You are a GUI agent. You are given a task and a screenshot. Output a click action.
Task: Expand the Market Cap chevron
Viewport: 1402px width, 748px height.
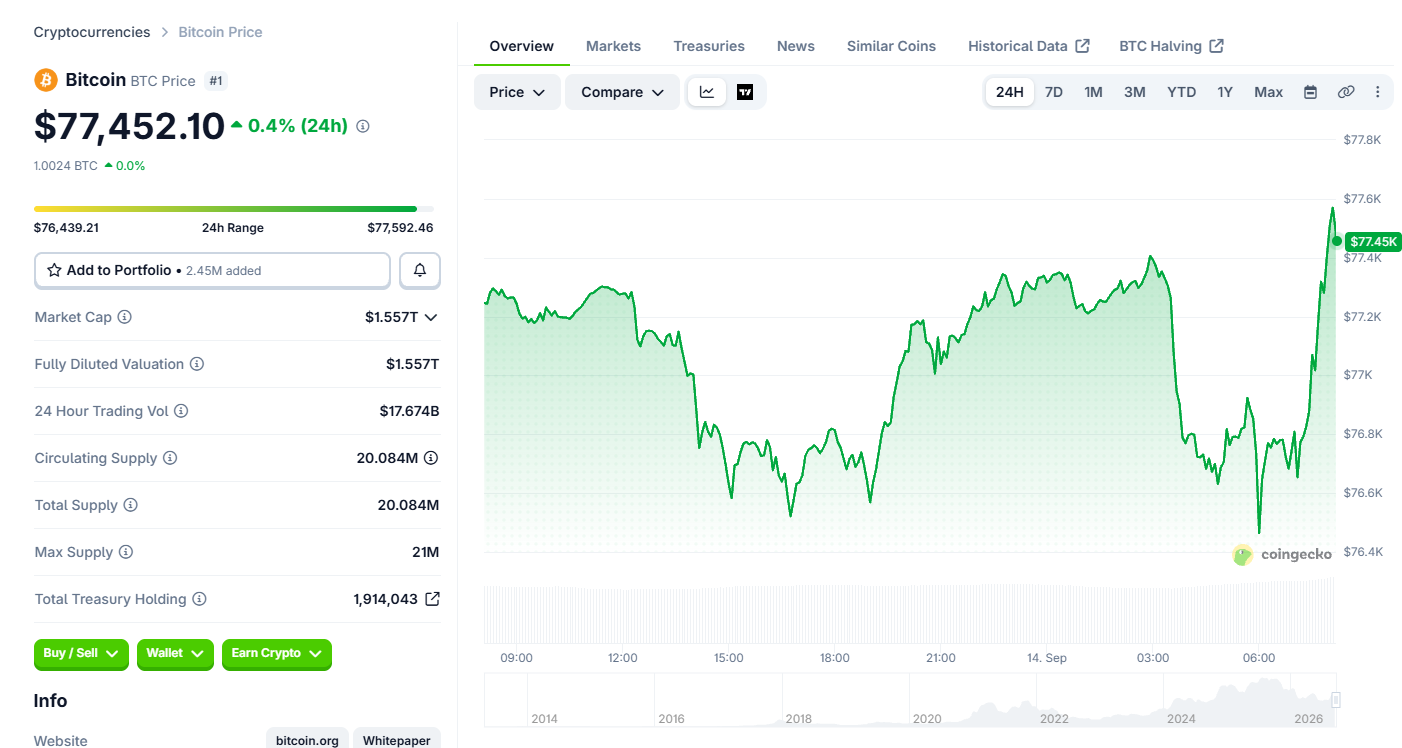coord(431,317)
